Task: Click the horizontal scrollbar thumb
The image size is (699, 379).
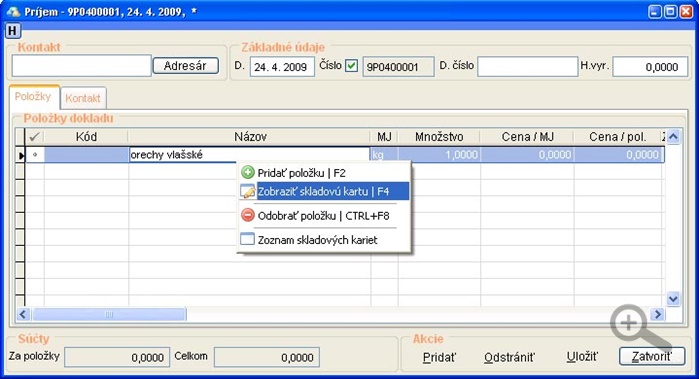Action: (109, 314)
